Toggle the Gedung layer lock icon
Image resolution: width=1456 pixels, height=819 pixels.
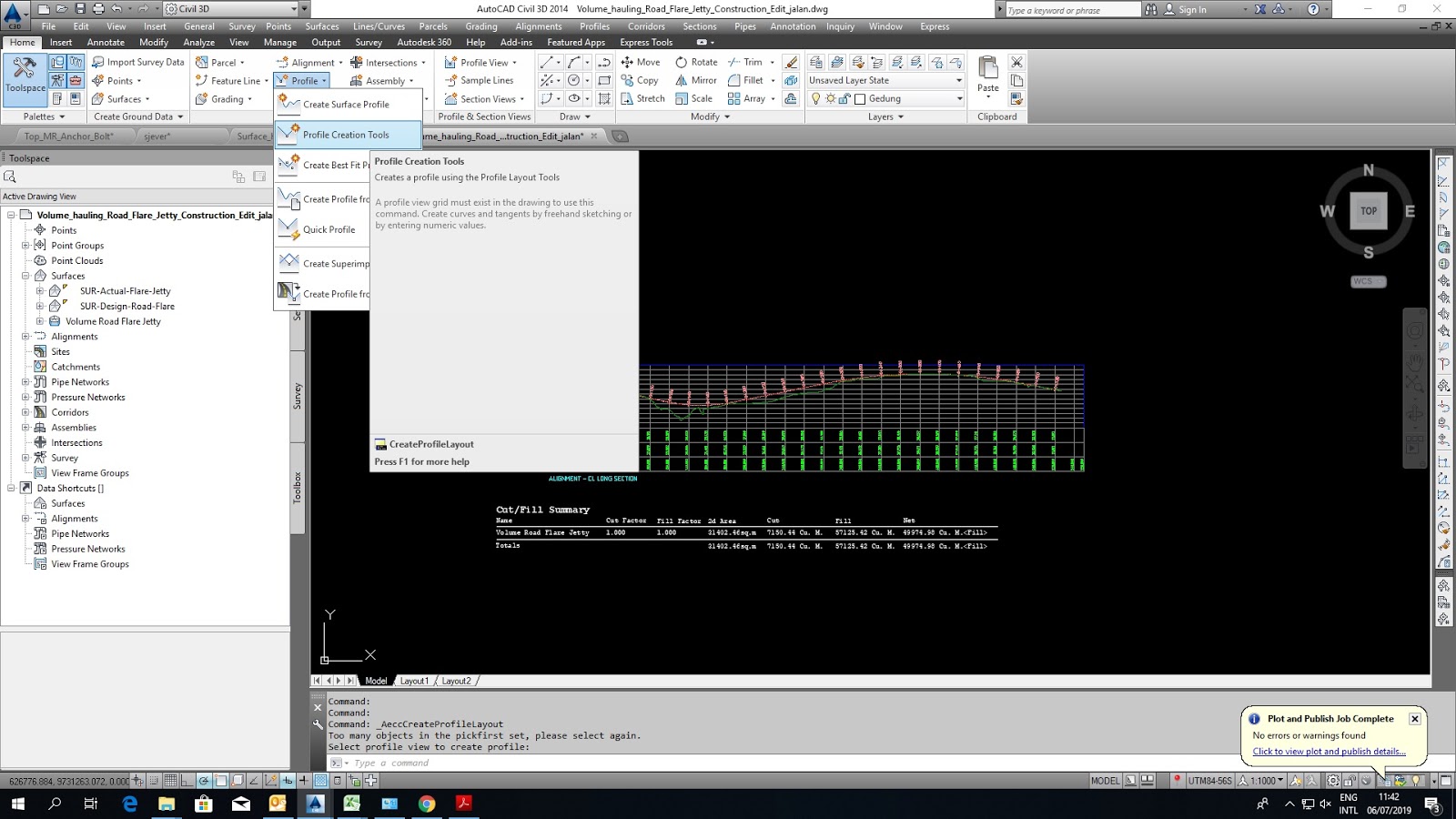843,99
